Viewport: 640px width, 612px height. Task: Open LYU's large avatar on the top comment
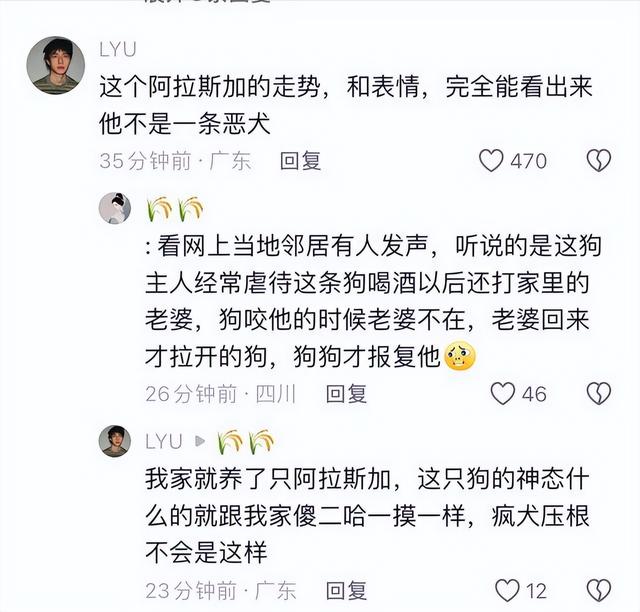point(54,66)
